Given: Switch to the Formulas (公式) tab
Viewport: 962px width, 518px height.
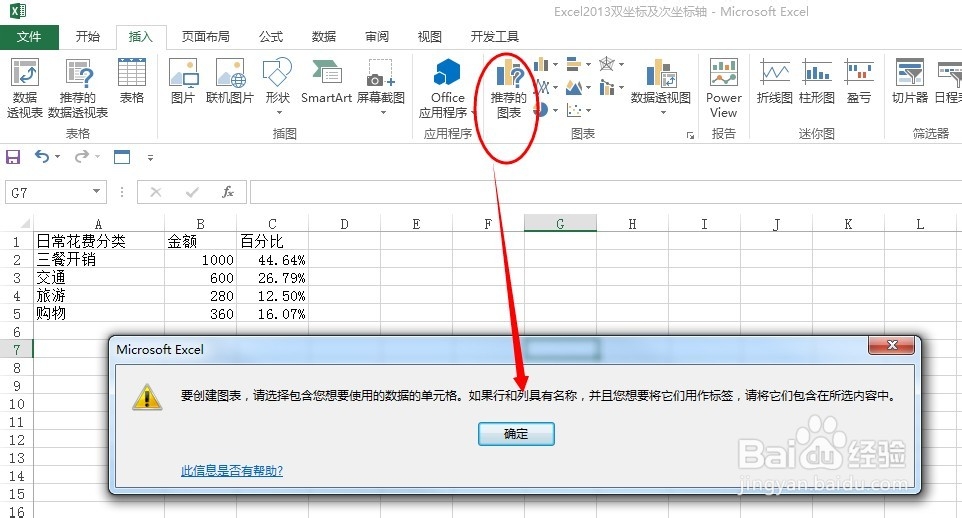Looking at the screenshot, I should [271, 37].
